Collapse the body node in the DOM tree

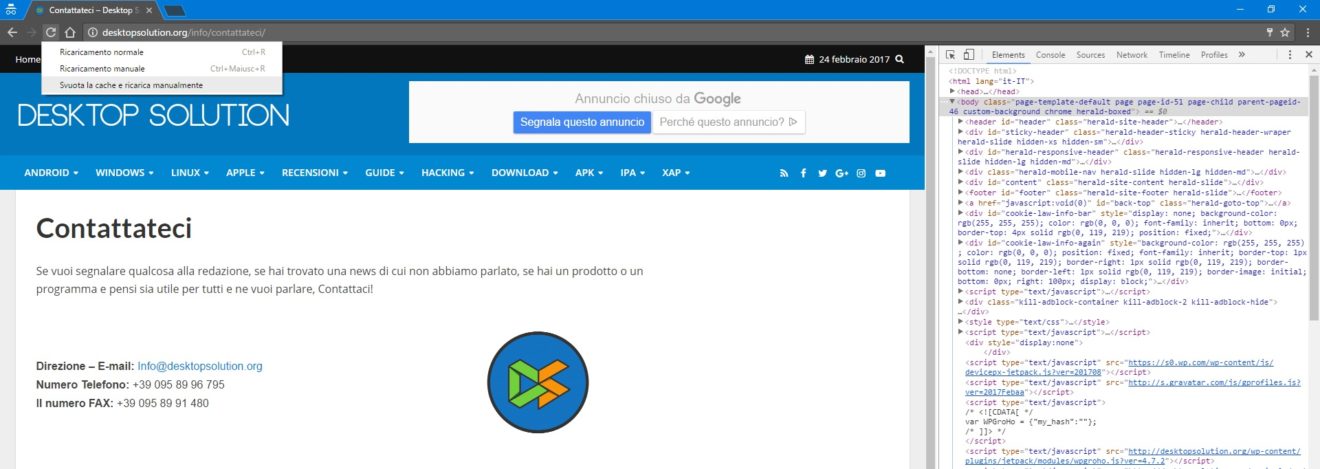(953, 101)
